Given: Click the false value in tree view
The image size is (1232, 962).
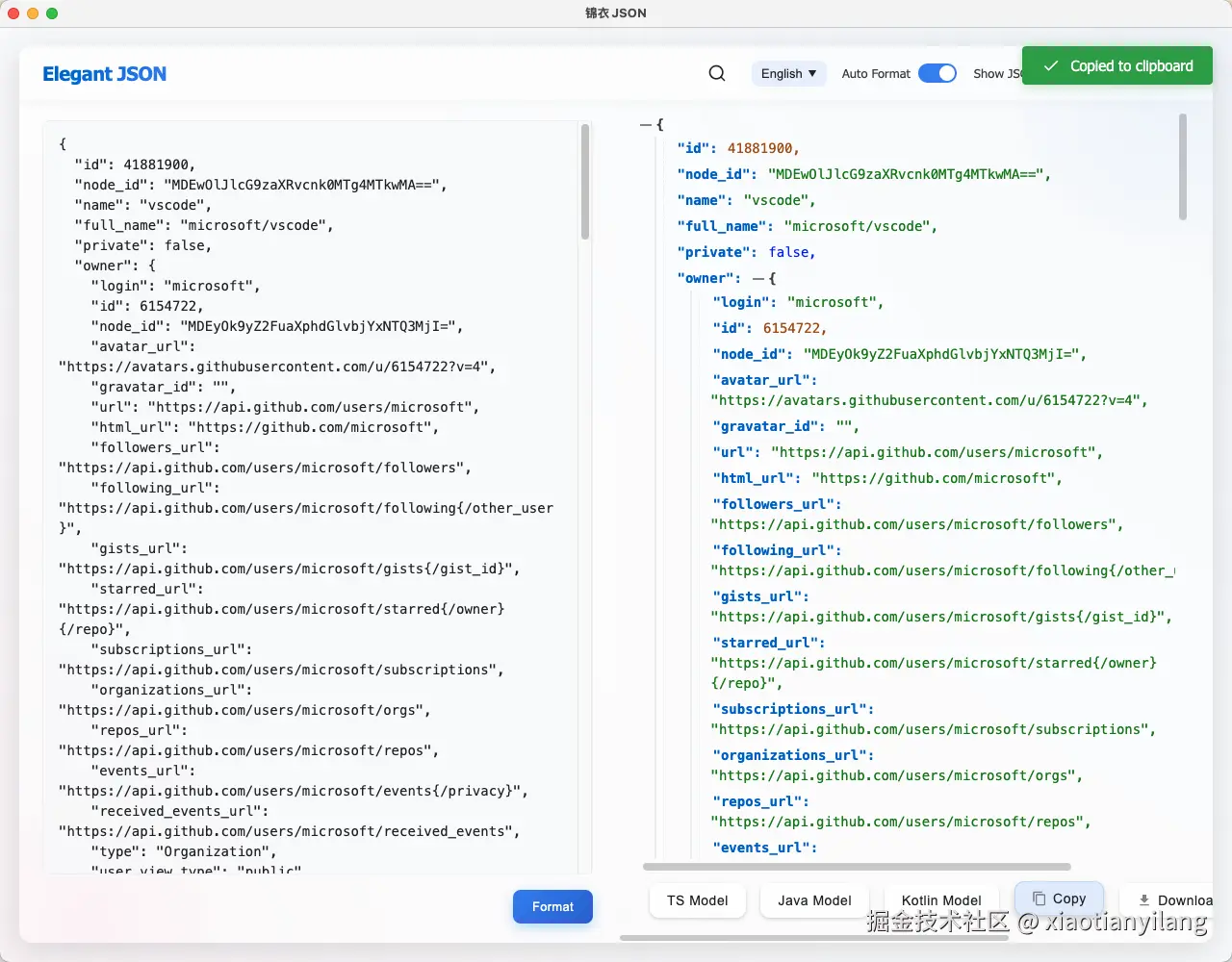Looking at the screenshot, I should 789,252.
